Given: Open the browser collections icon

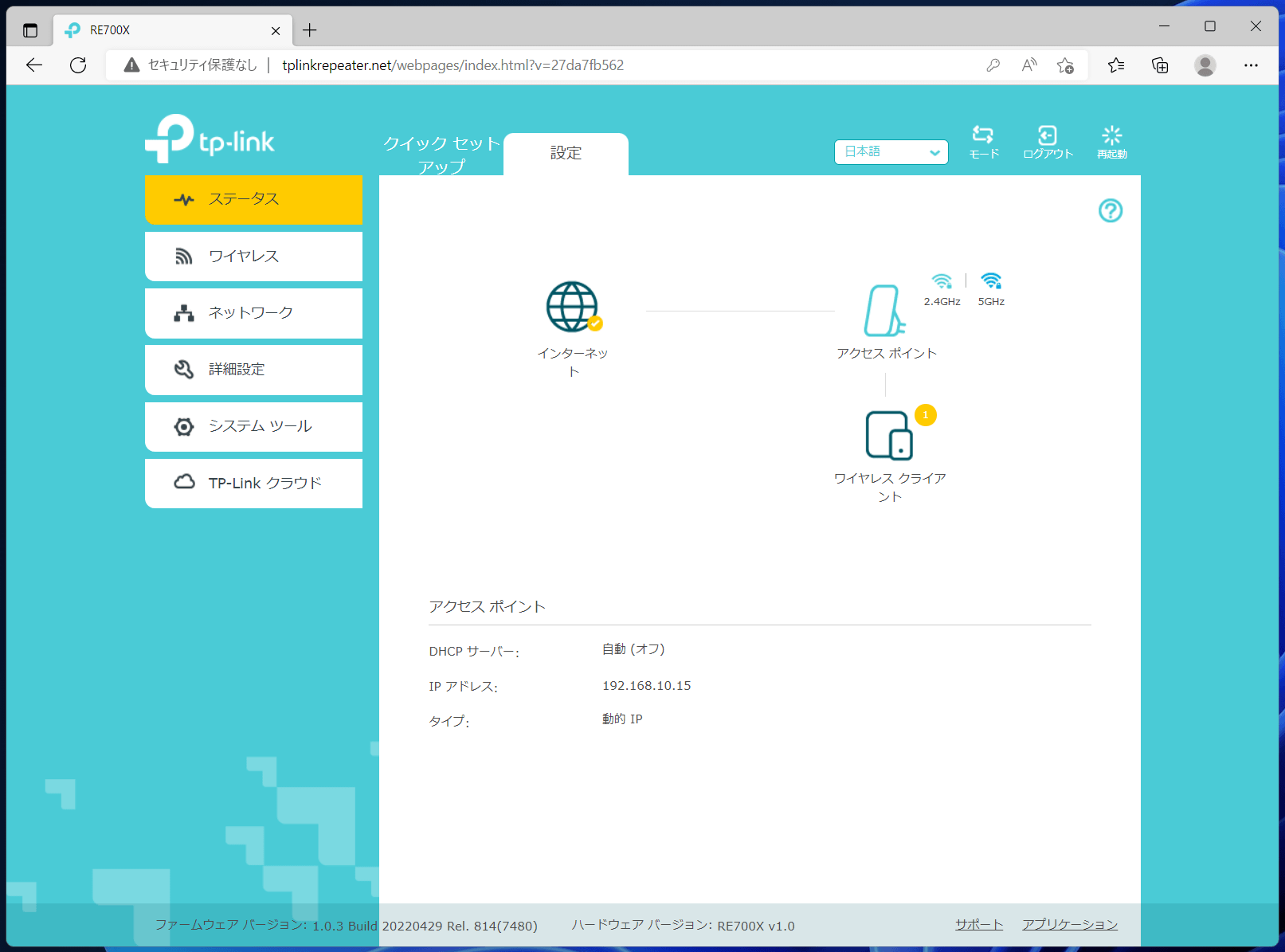Looking at the screenshot, I should 1160,65.
